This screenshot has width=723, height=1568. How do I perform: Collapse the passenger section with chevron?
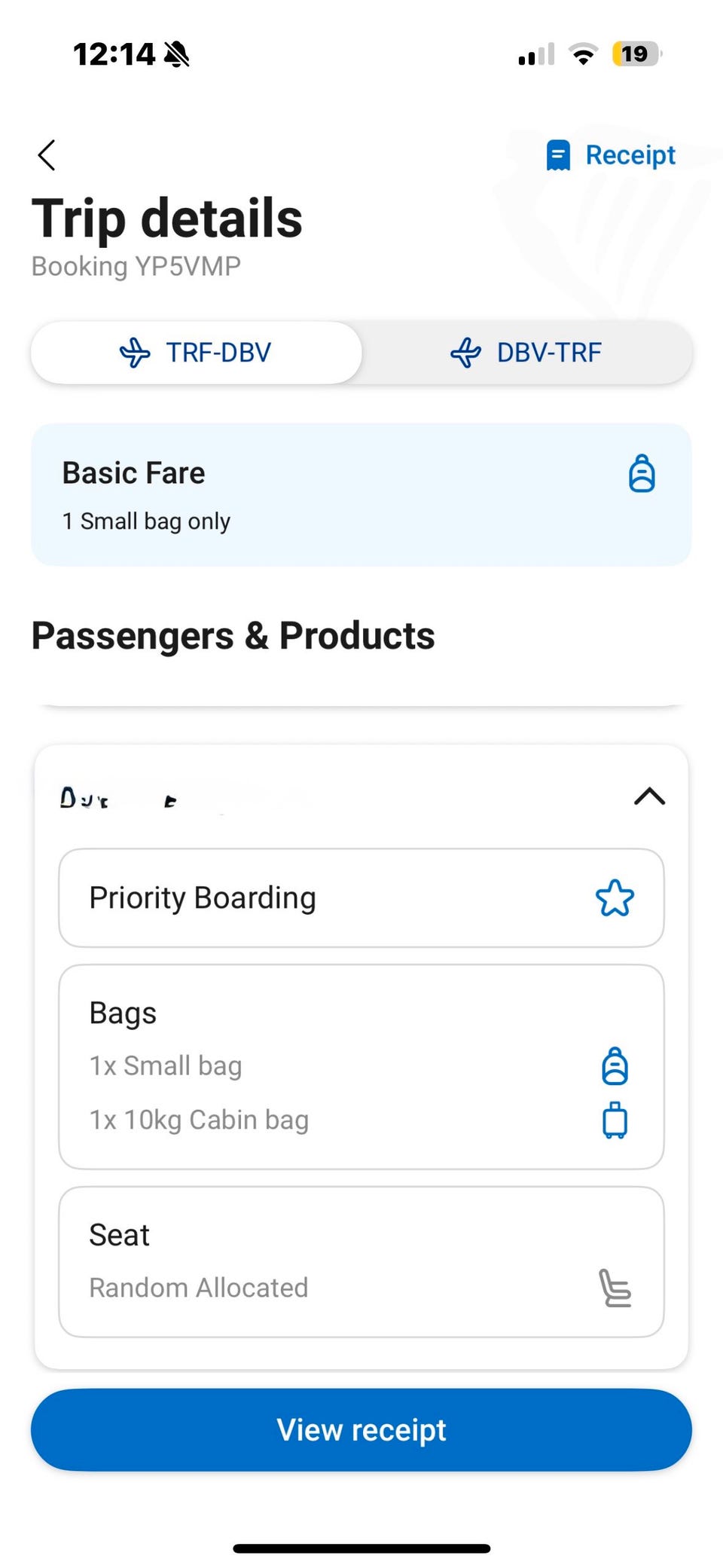pyautogui.click(x=649, y=796)
